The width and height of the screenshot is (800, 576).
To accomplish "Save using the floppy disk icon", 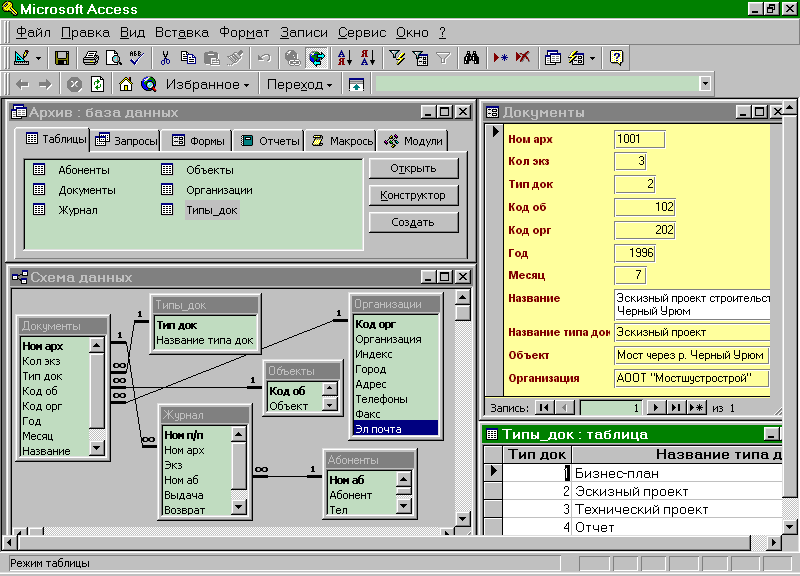I will [62, 58].
